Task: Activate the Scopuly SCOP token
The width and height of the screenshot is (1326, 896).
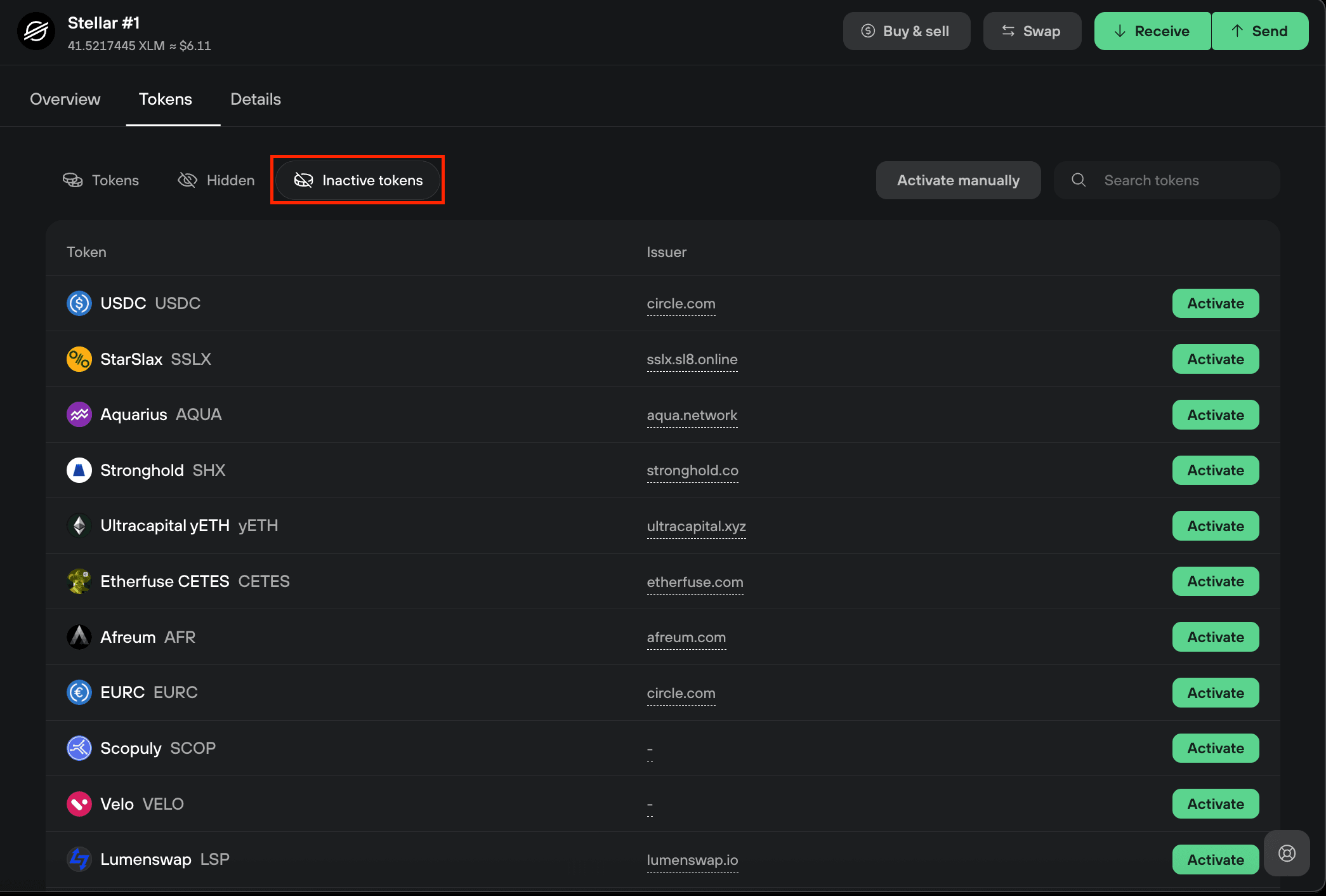Action: pyautogui.click(x=1216, y=748)
